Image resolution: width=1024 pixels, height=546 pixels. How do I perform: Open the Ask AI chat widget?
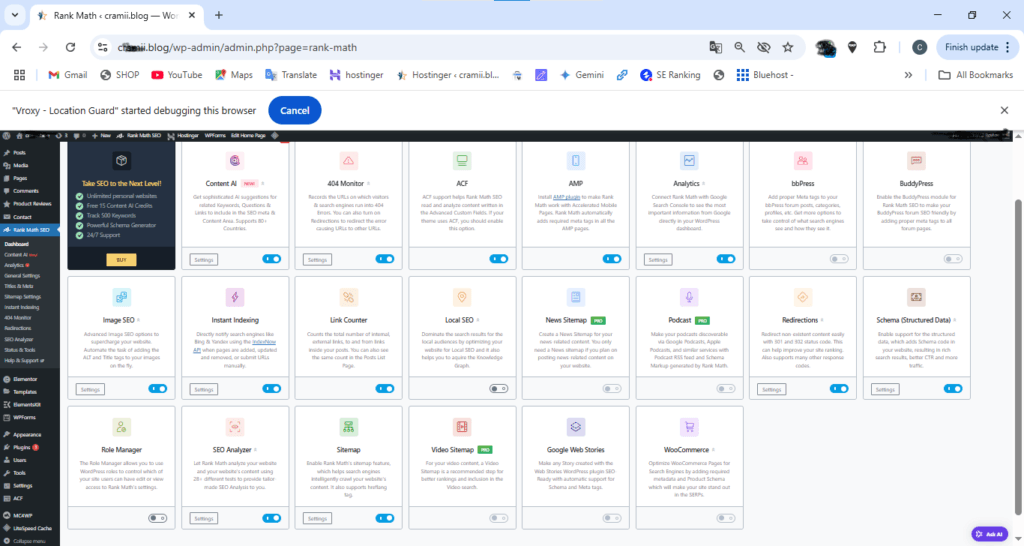click(x=989, y=534)
